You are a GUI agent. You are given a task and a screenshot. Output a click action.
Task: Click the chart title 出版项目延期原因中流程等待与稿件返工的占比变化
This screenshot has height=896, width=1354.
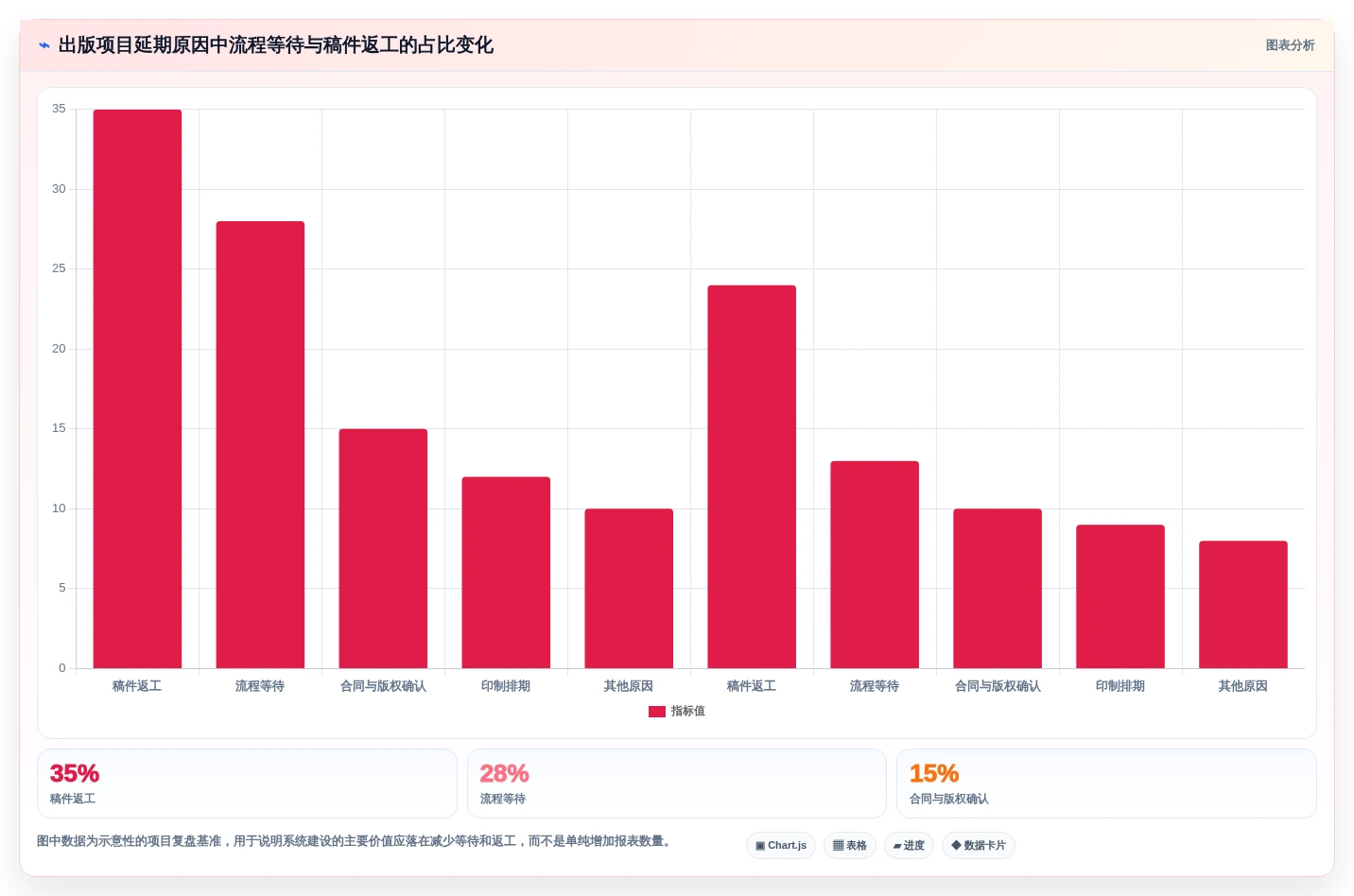276,45
